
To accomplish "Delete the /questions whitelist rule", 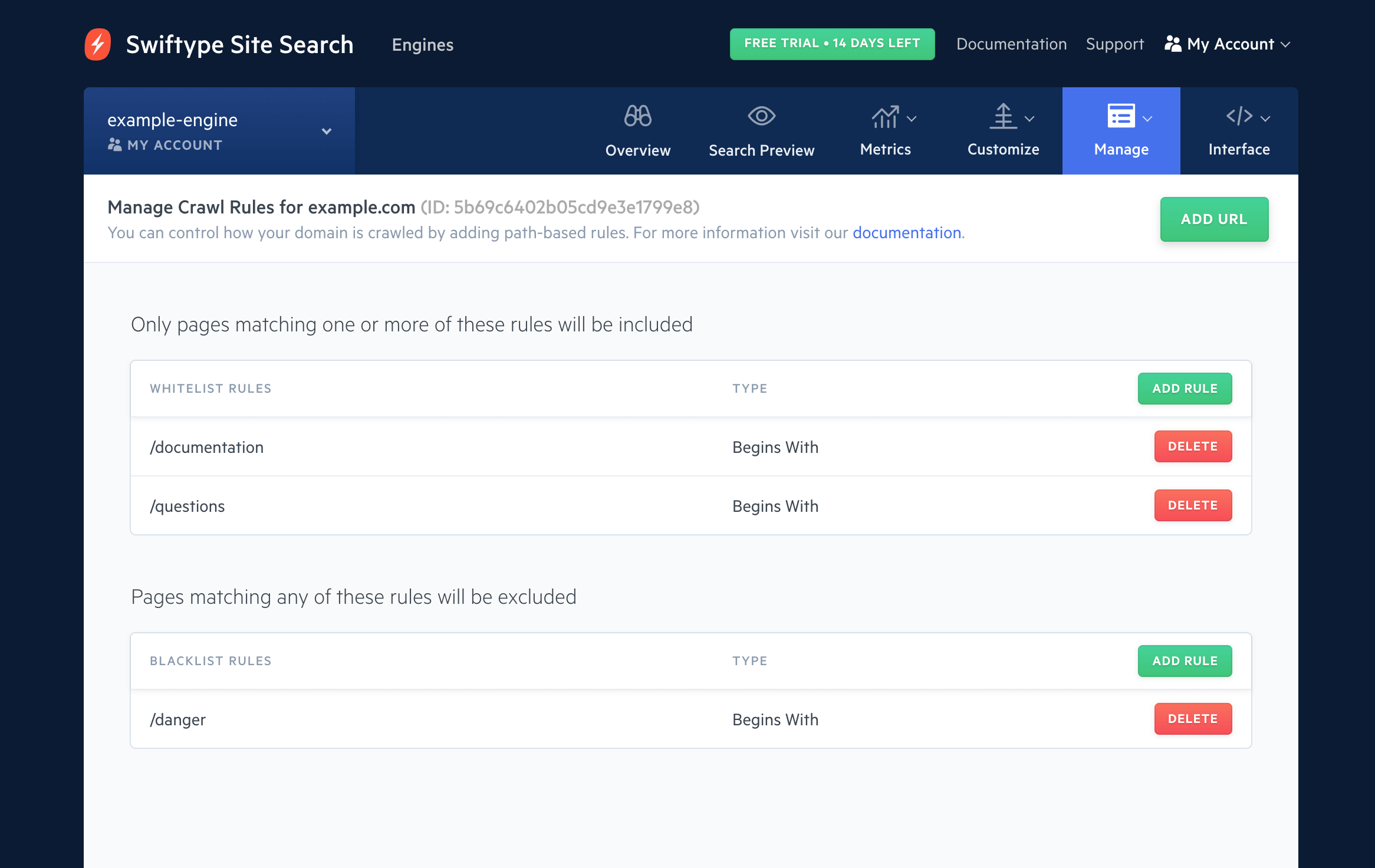I will tap(1193, 505).
